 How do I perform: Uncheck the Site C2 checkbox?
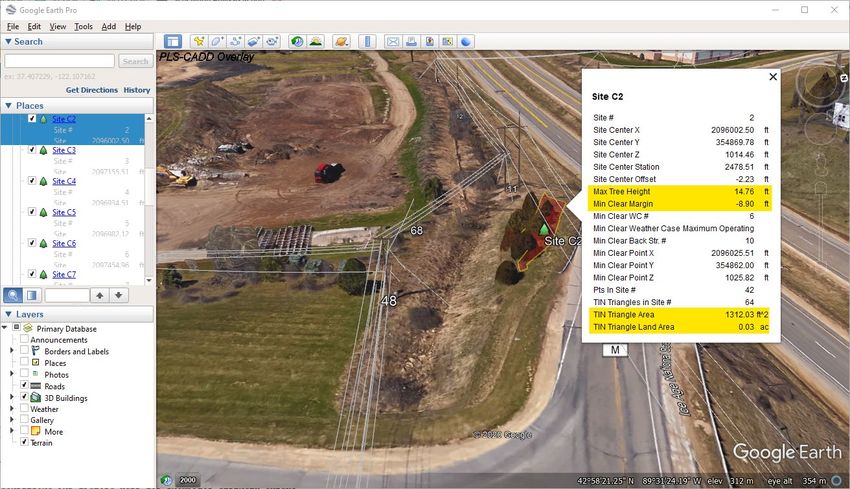[31, 118]
